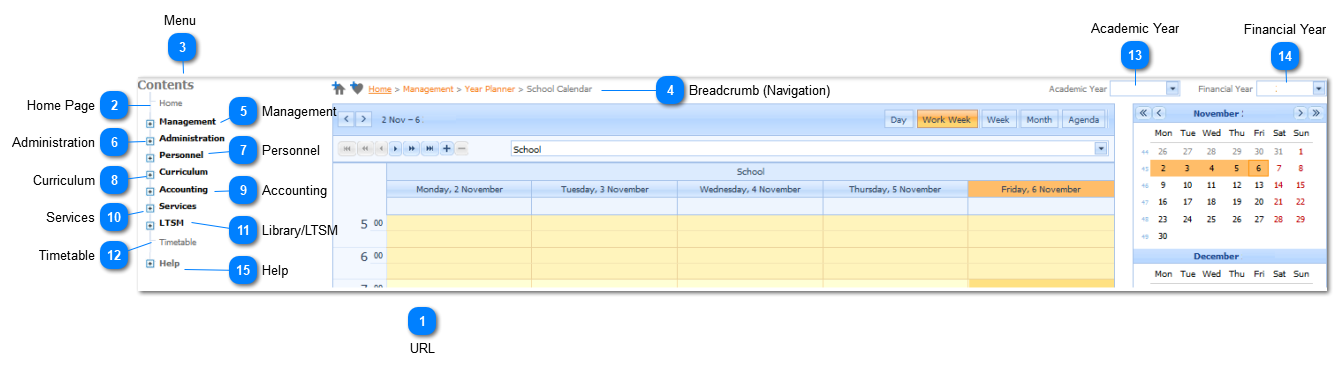Switch to Day view
This screenshot has height=372, width=1342.
(898, 120)
